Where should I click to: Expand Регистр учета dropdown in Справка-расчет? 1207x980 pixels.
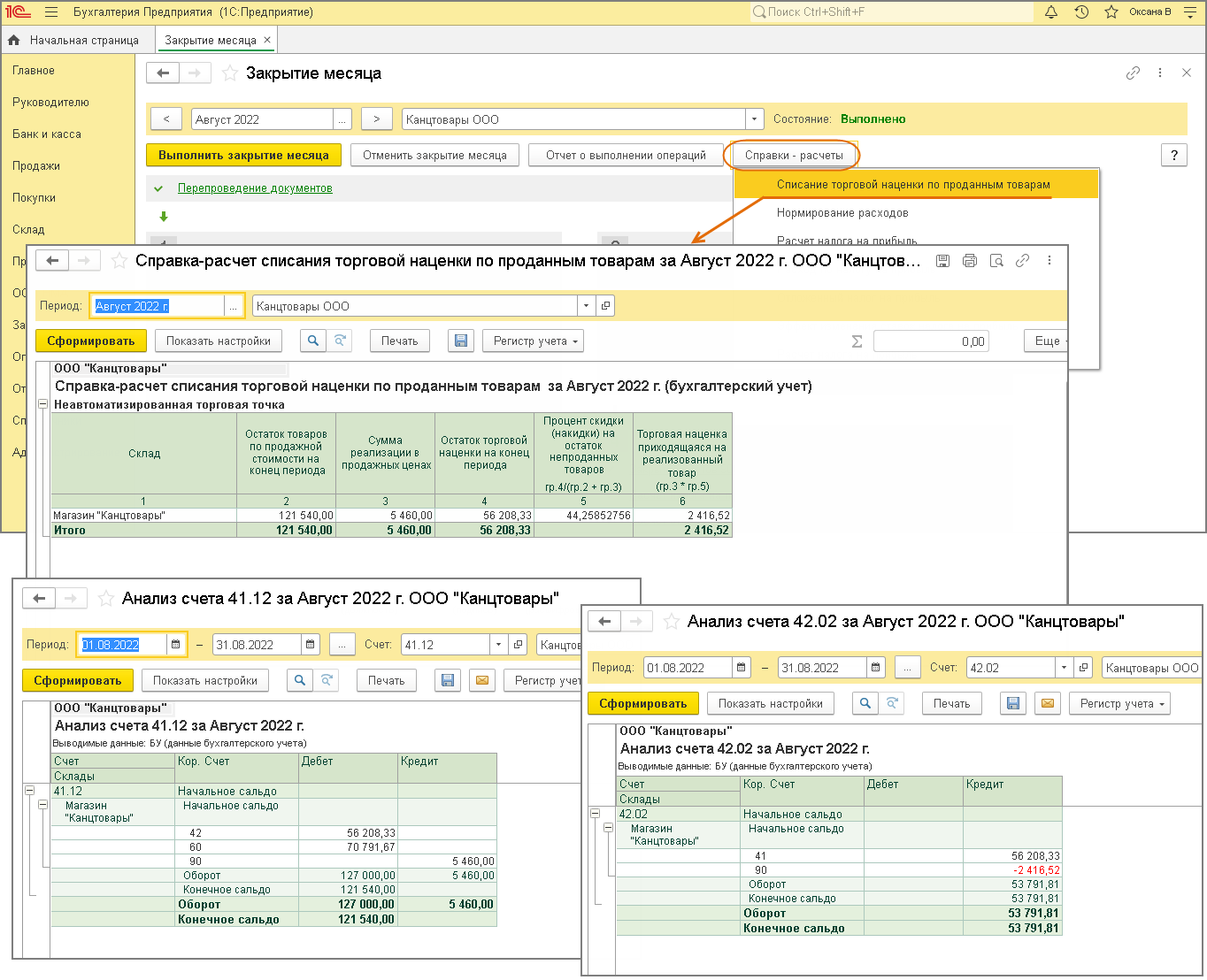tap(533, 341)
